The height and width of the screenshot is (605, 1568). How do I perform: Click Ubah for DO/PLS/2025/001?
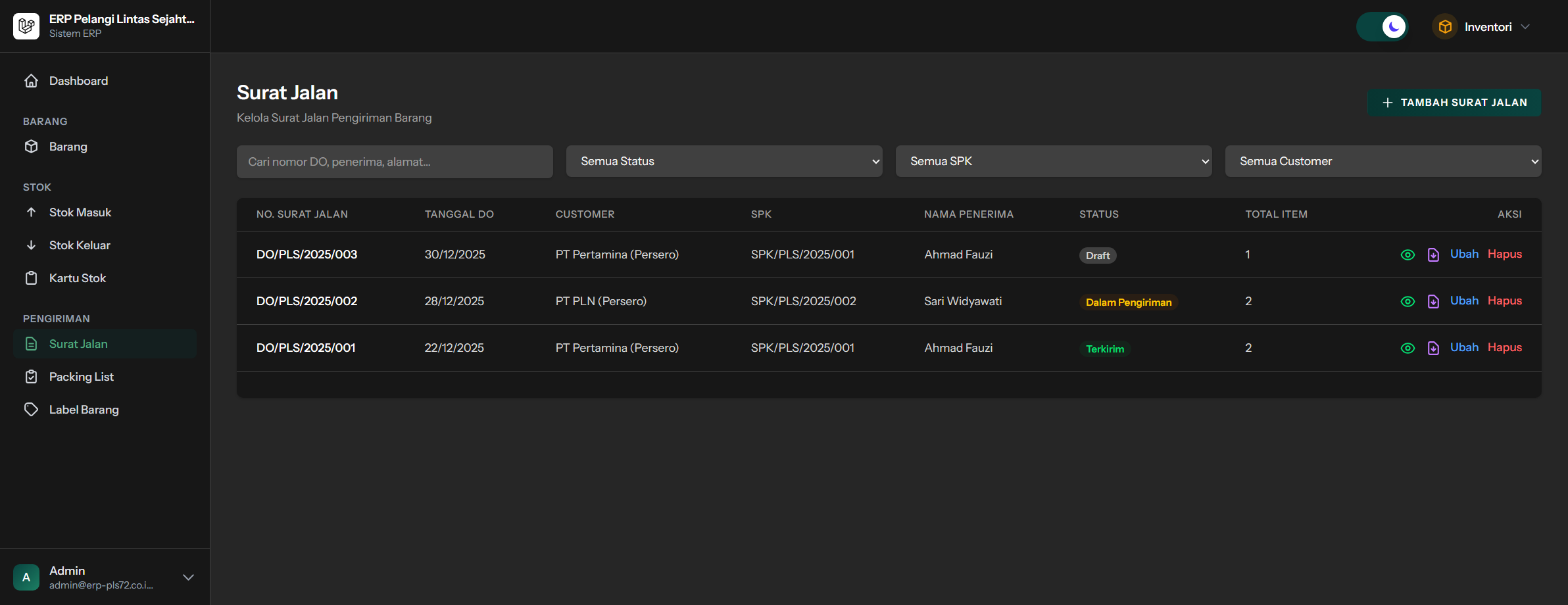point(1464,347)
